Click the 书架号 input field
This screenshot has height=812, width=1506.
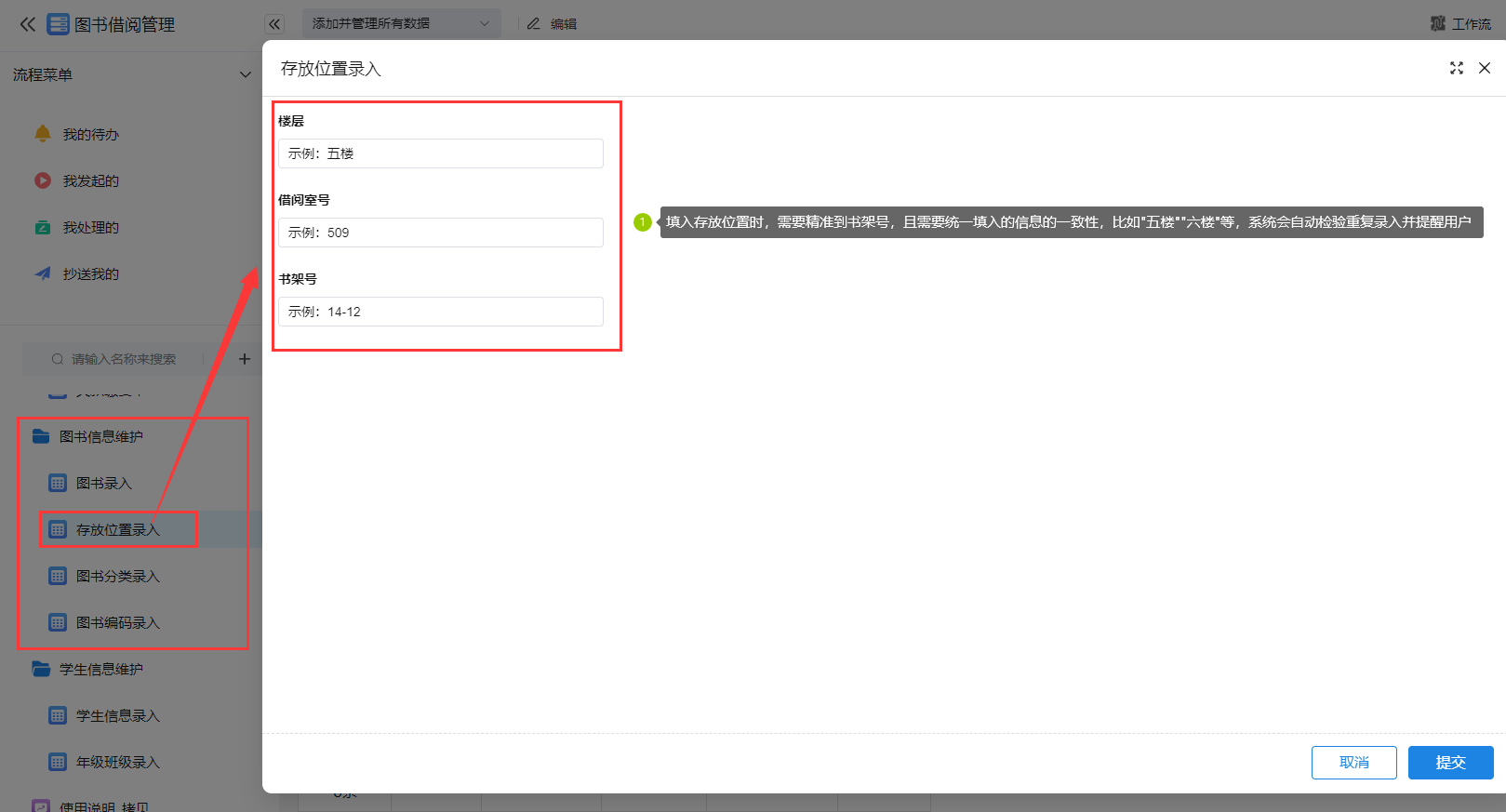[x=441, y=312]
